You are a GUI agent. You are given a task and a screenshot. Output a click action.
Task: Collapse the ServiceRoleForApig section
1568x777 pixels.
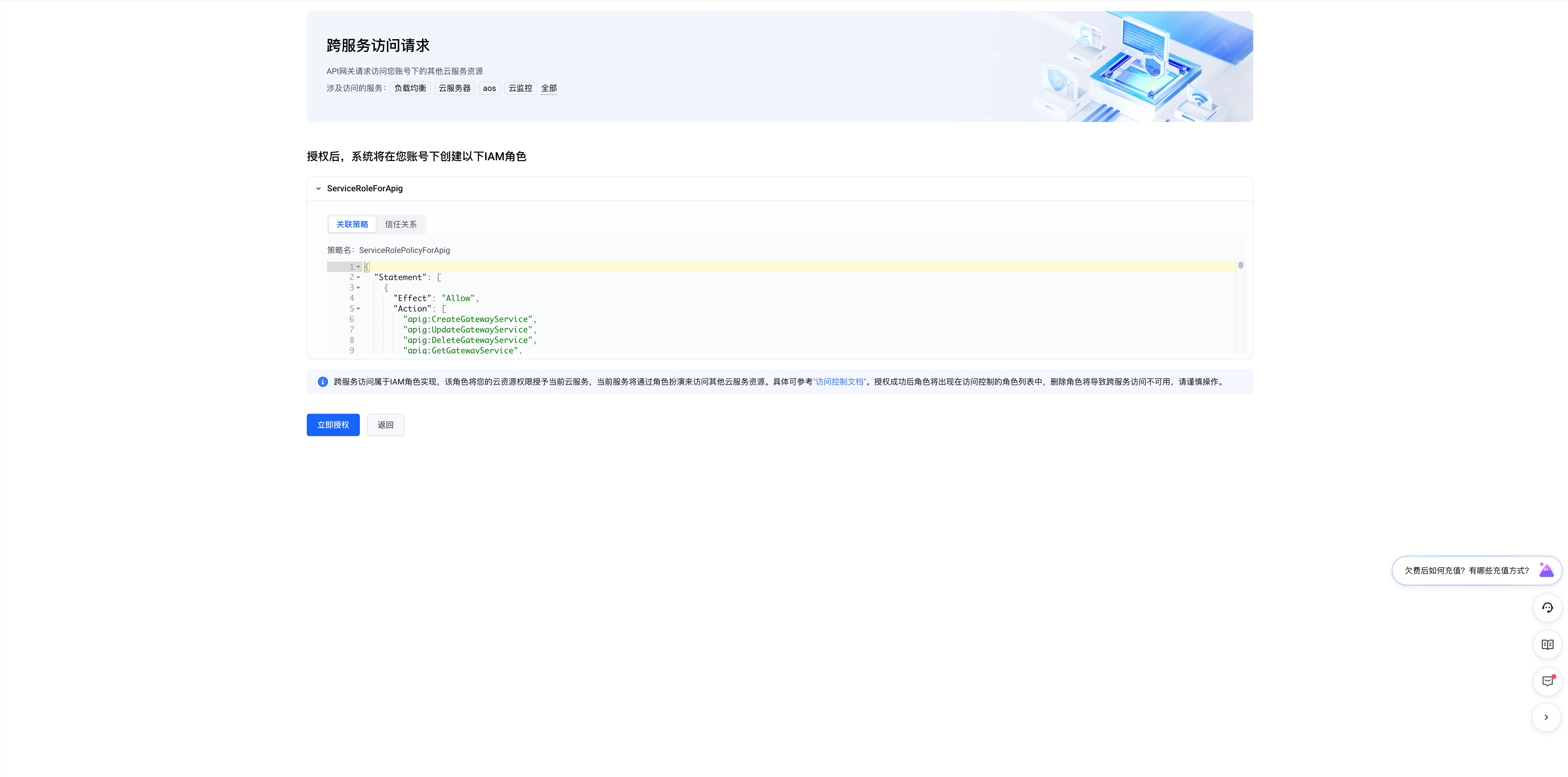coord(318,188)
